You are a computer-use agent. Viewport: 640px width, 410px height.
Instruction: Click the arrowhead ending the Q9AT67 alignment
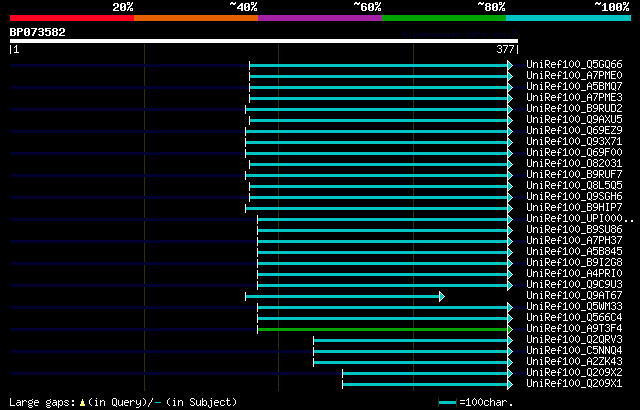442,297
